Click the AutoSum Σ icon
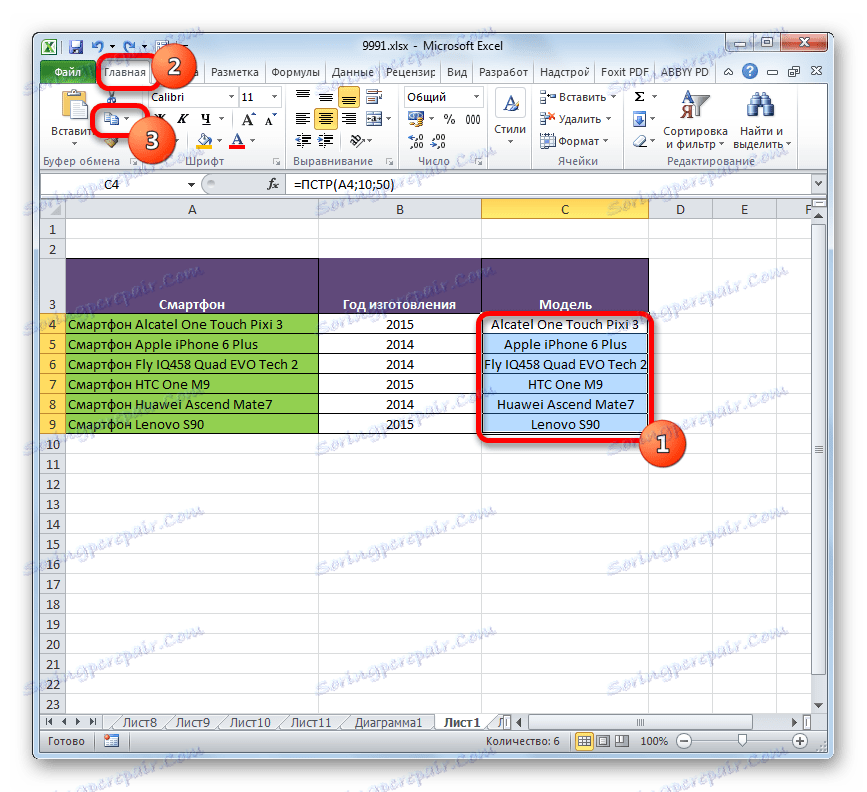The width and height of the screenshot is (867, 792). pyautogui.click(x=639, y=96)
